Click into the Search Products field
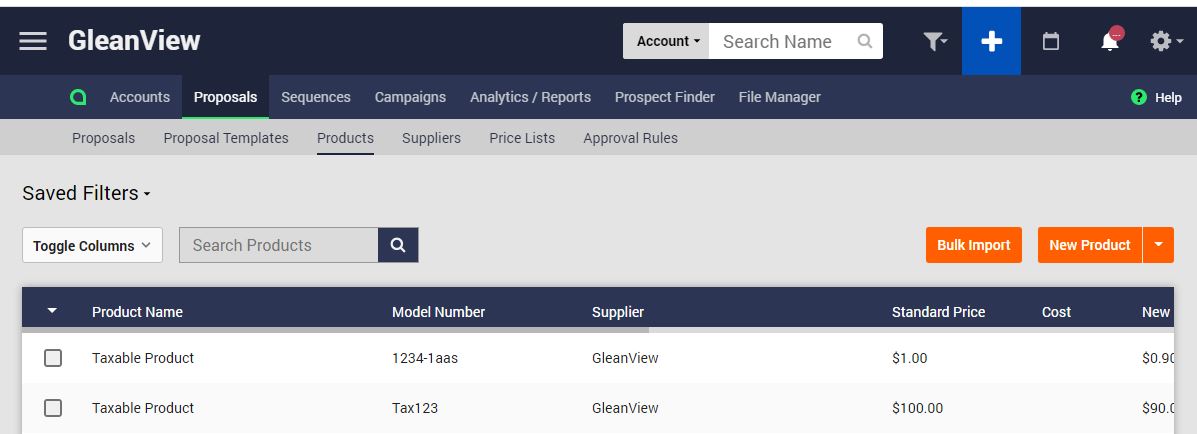Image resolution: width=1197 pixels, height=434 pixels. (x=279, y=245)
